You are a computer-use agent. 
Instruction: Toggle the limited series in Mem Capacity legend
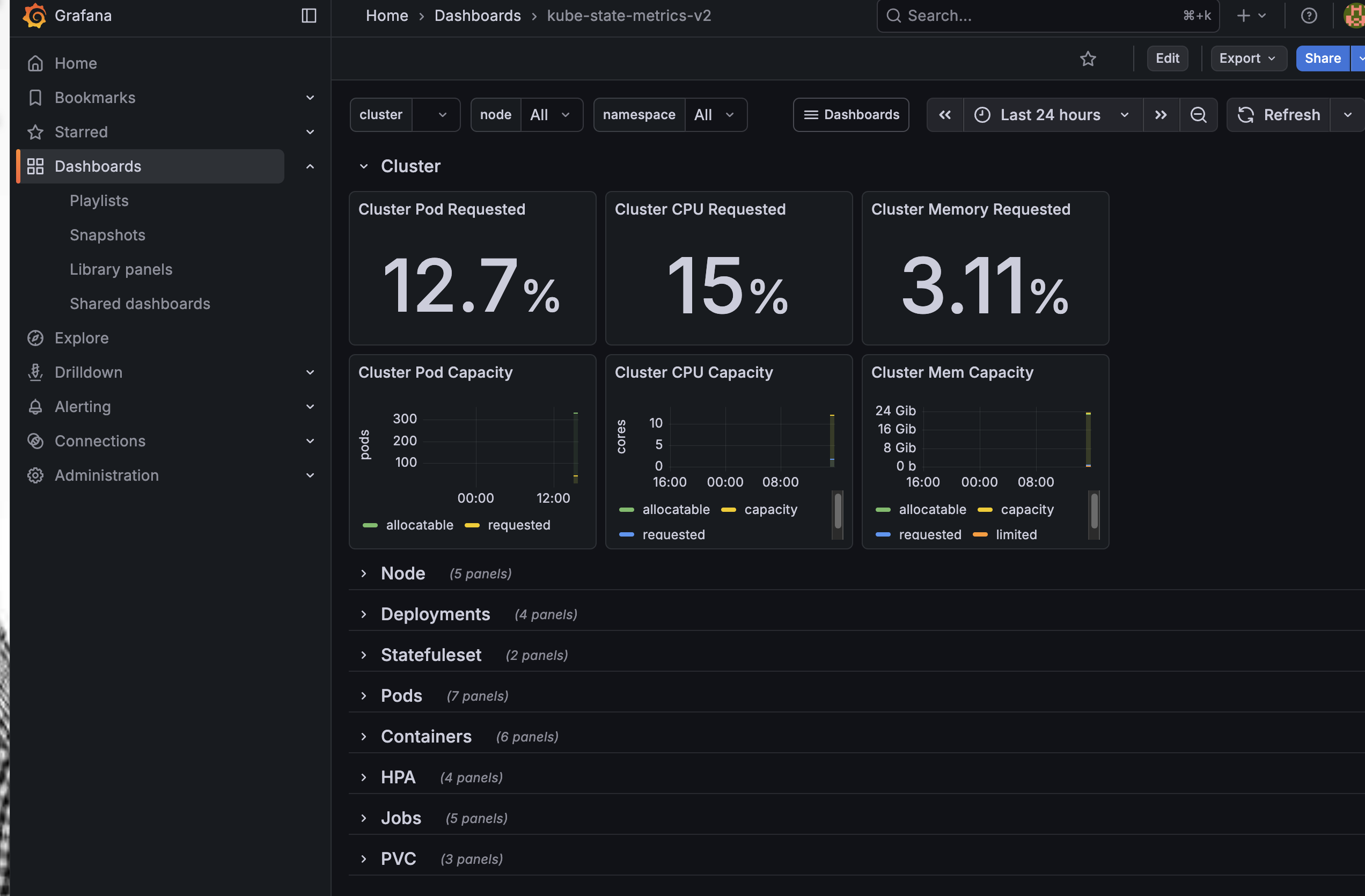point(1016,534)
